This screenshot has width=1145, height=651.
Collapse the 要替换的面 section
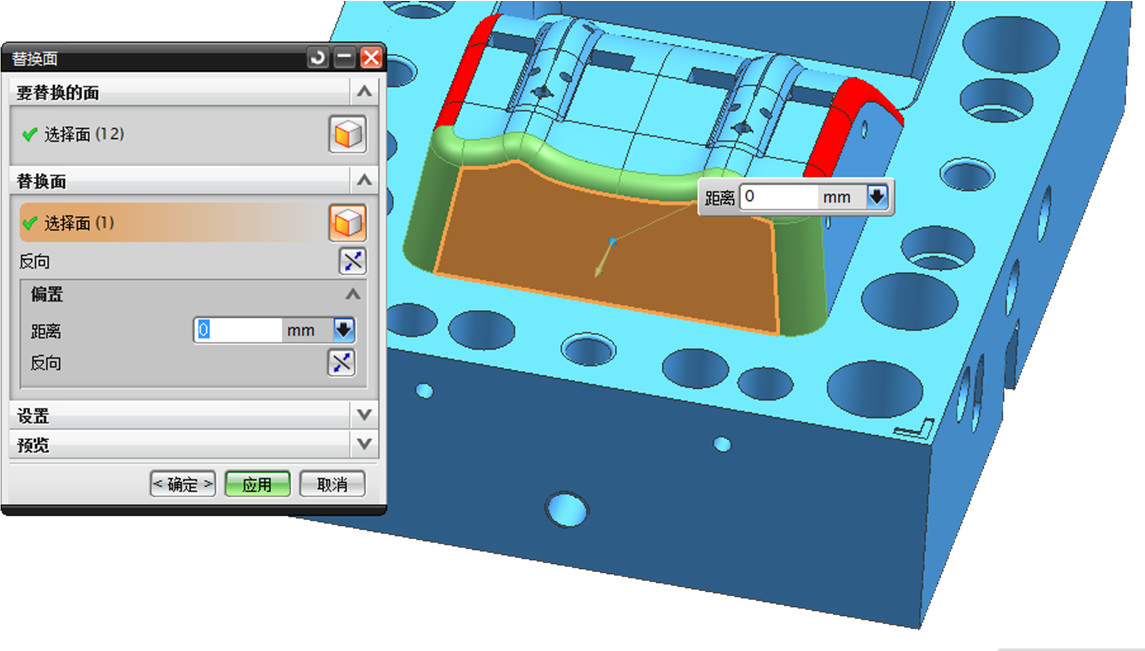364,92
